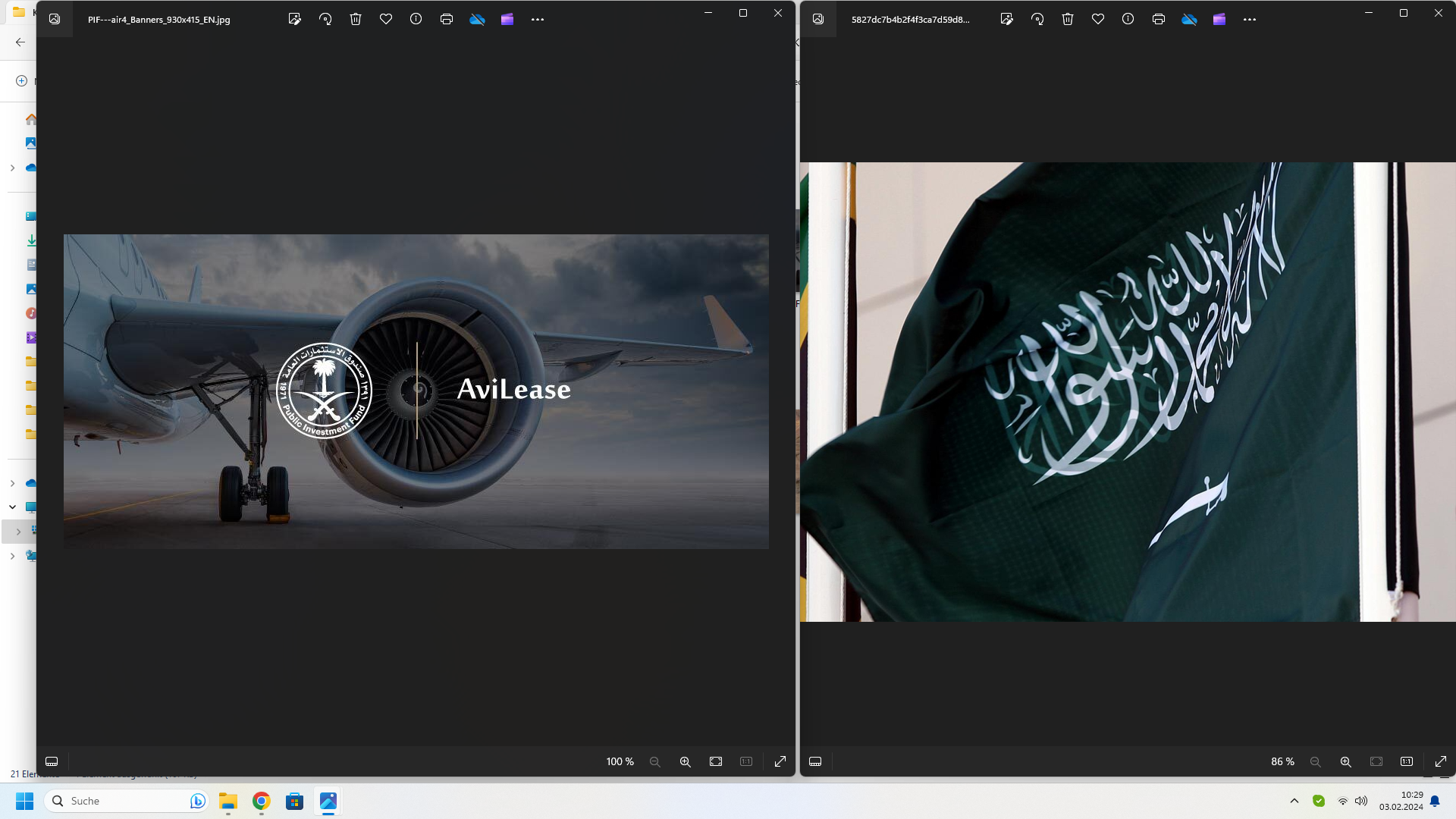Screen dimensions: 1456x819
Task: Delete the 5827dc7b4b2f4f3ca7d59d8 image
Action: pyautogui.click(x=1068, y=20)
